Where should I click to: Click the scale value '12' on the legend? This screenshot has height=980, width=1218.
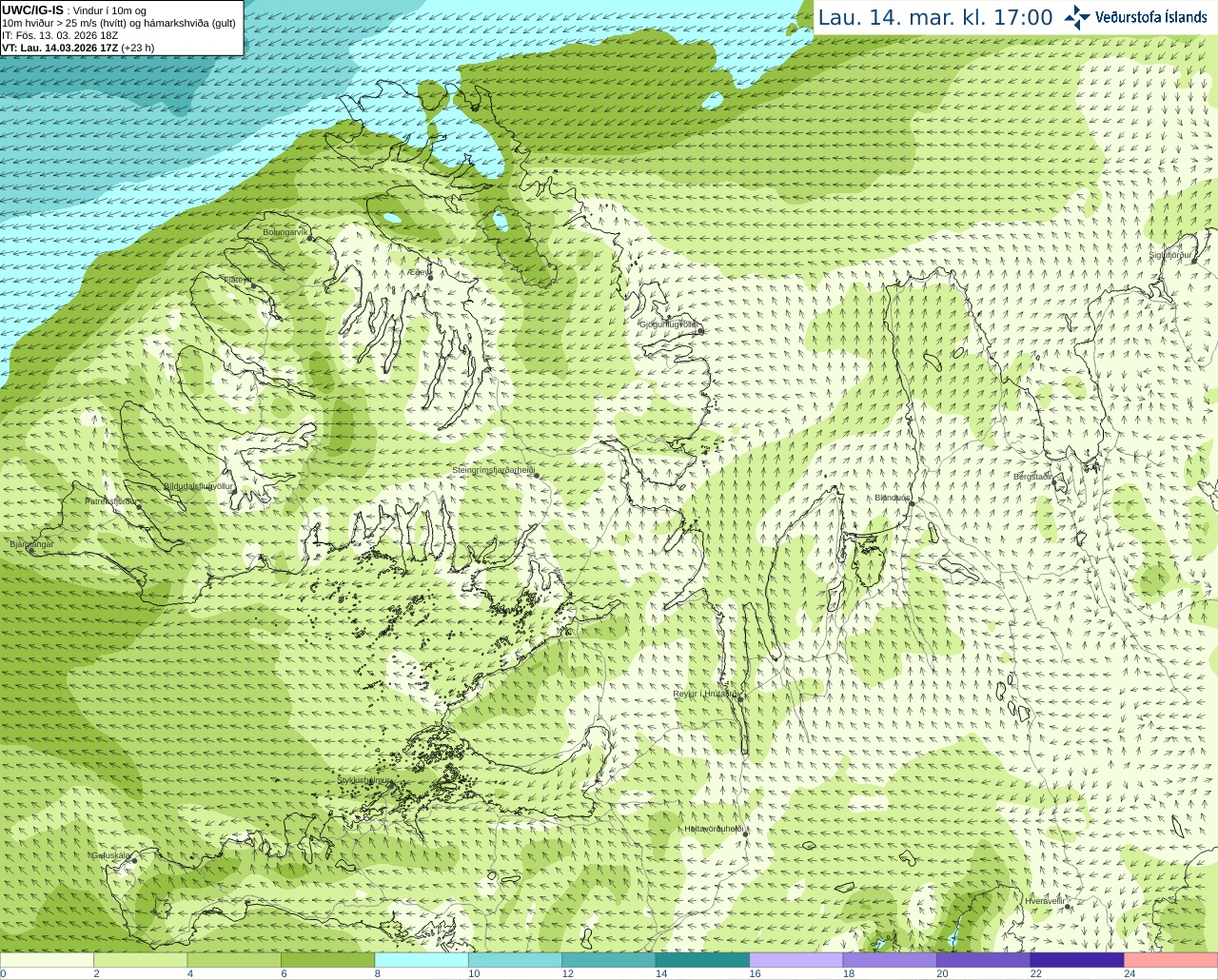tap(567, 973)
